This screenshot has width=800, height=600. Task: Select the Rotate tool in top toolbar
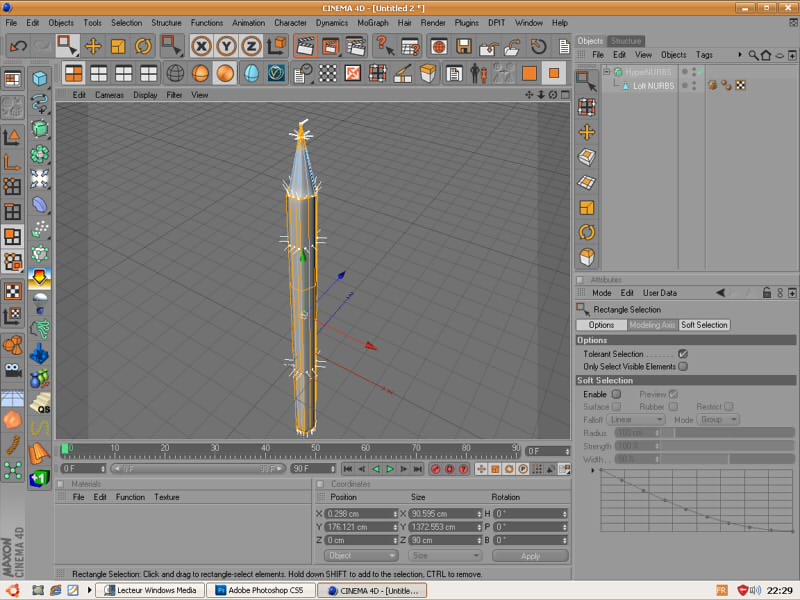pyautogui.click(x=143, y=46)
